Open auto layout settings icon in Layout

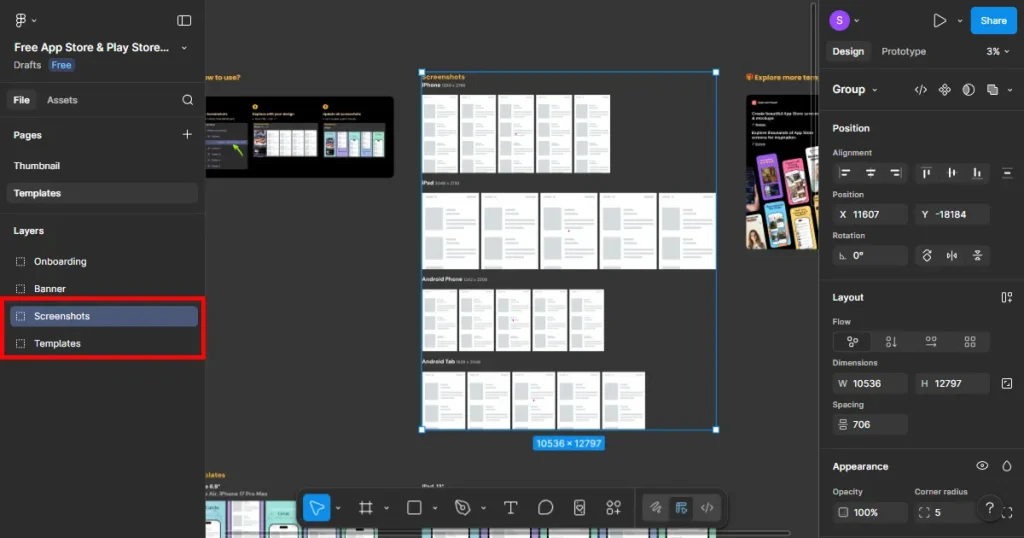tap(1006, 298)
